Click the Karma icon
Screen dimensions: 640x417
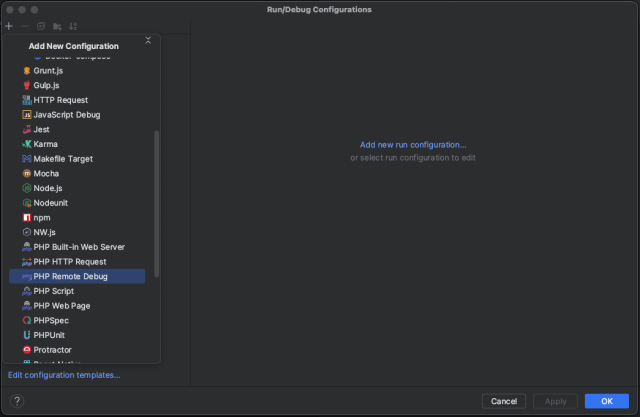pyautogui.click(x=27, y=144)
